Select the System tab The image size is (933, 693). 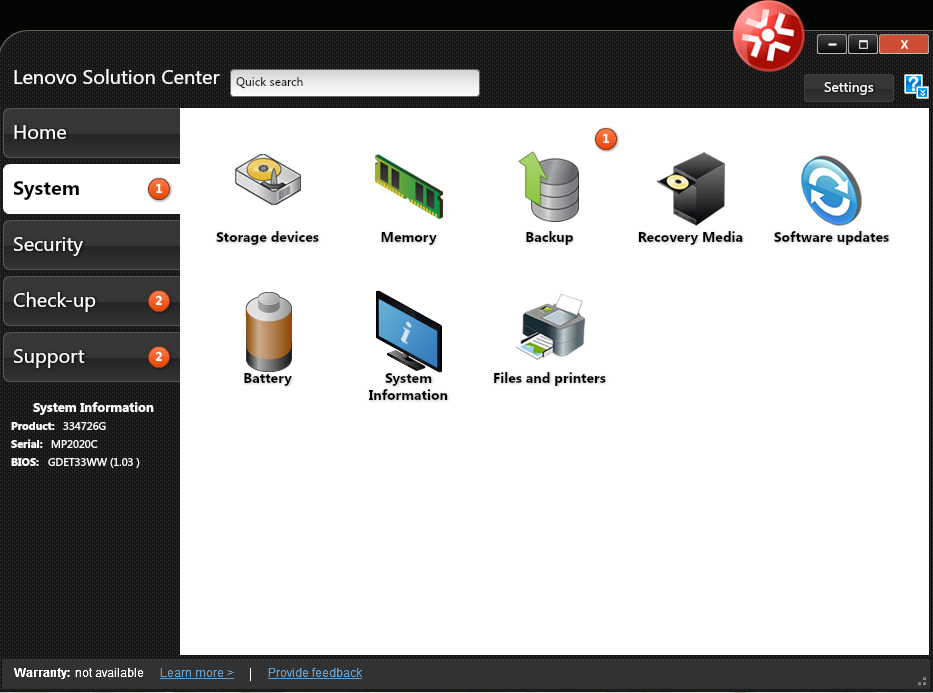92,189
